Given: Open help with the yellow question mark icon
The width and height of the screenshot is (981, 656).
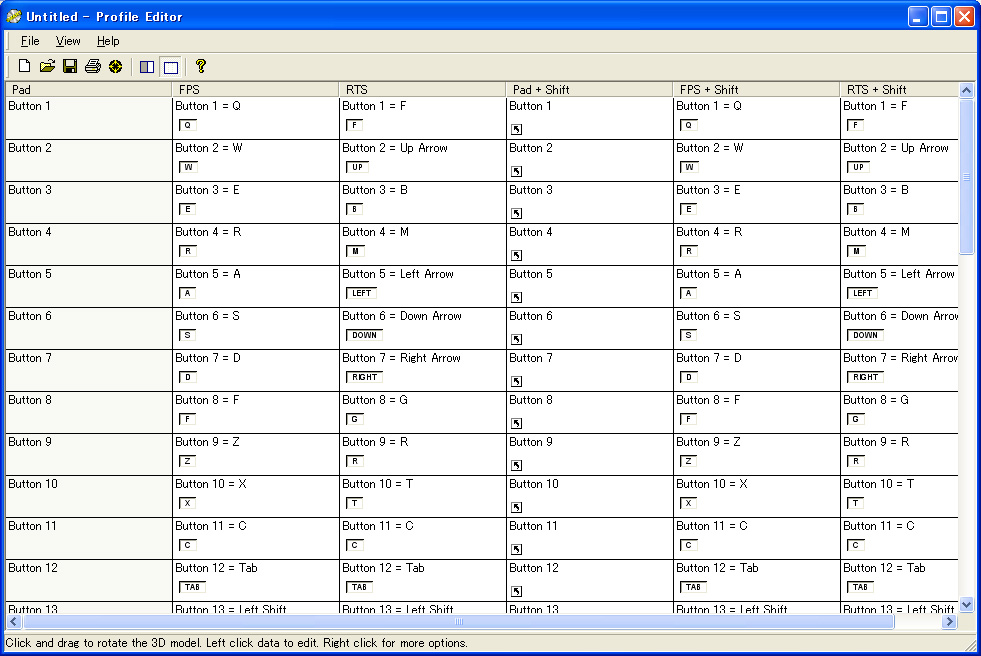Looking at the screenshot, I should tap(200, 66).
